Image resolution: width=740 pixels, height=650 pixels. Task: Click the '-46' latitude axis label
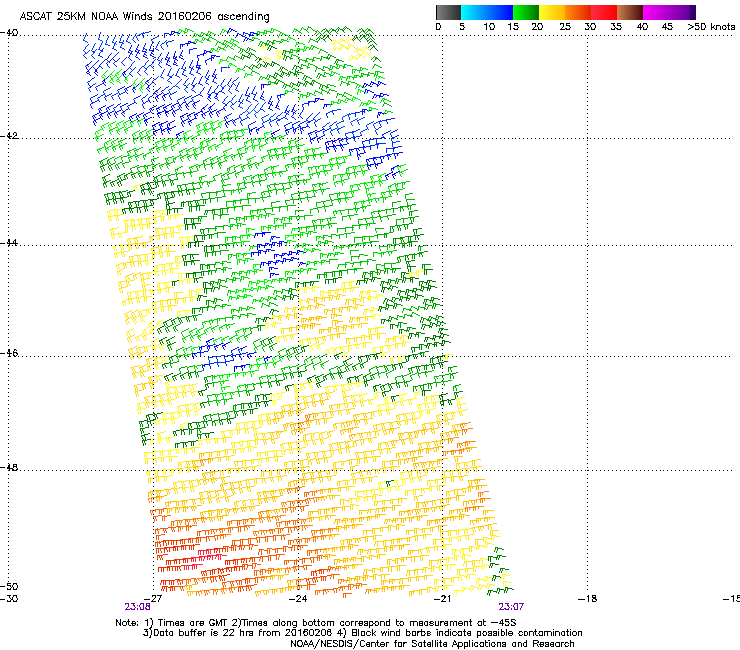click(x=9, y=353)
